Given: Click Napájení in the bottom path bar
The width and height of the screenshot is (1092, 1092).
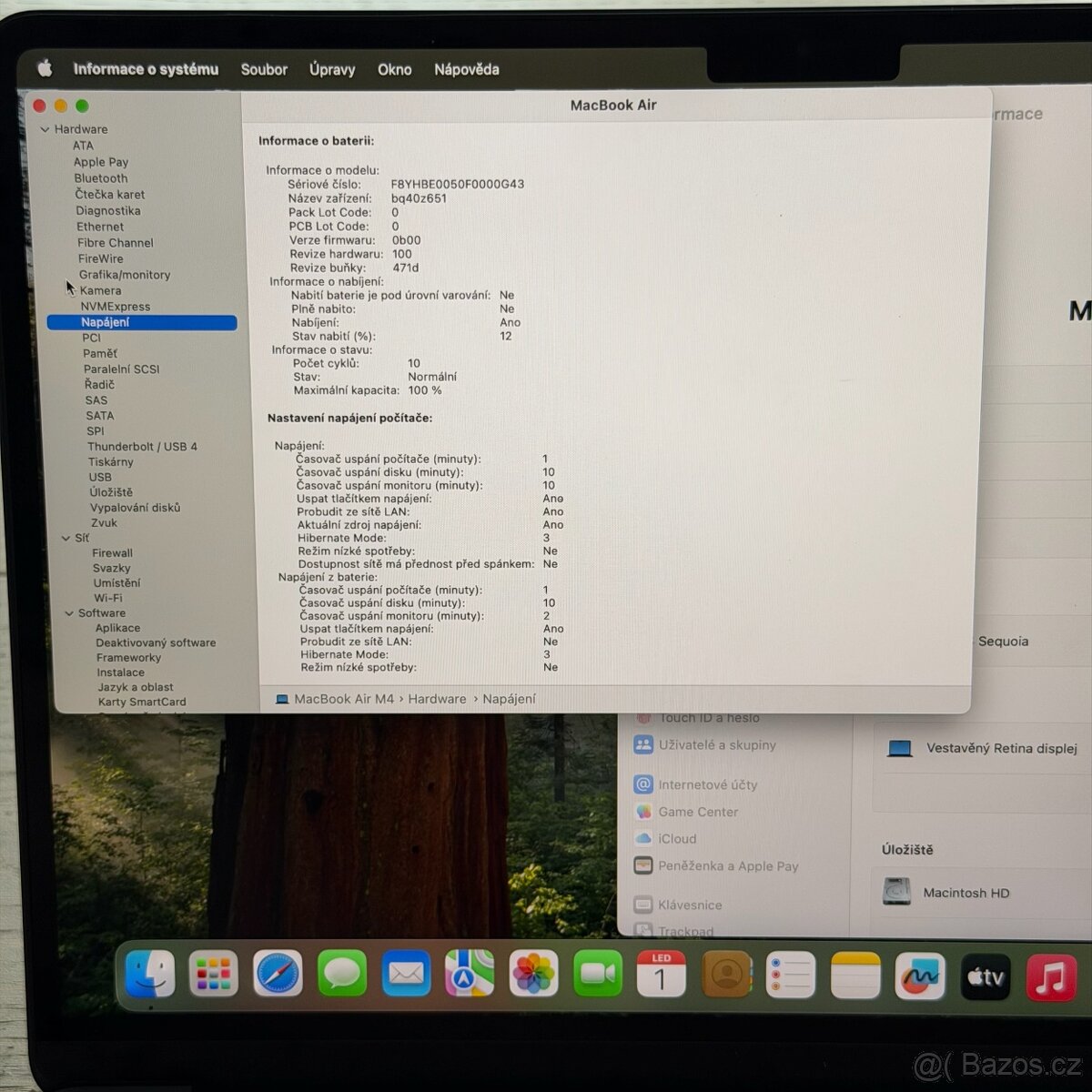Looking at the screenshot, I should [x=510, y=699].
